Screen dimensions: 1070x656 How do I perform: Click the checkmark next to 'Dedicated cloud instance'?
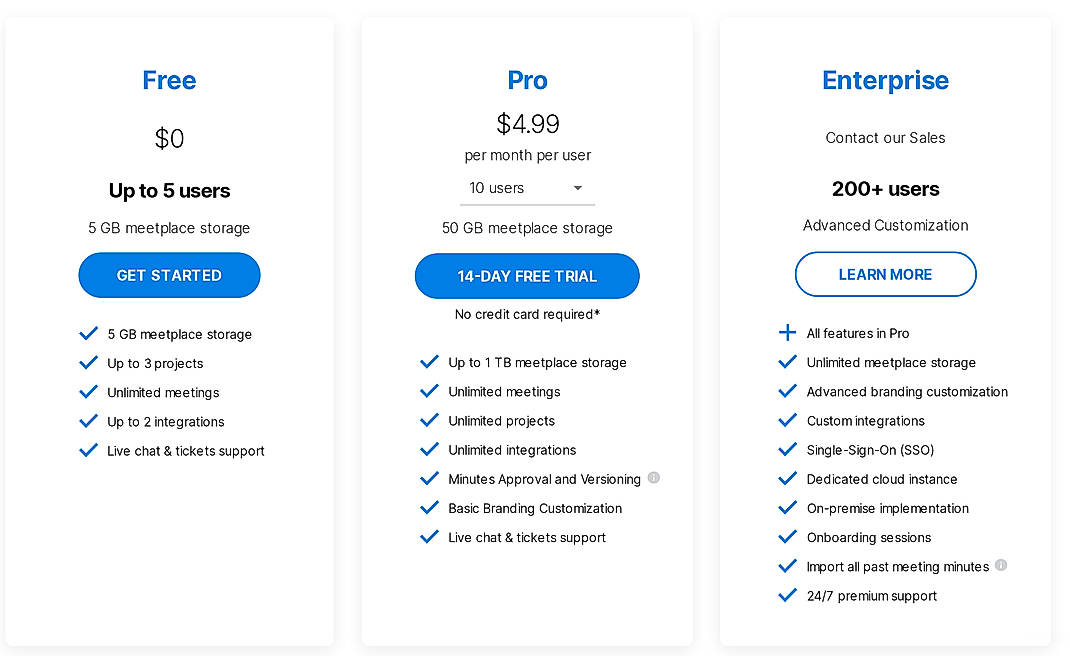click(x=787, y=479)
